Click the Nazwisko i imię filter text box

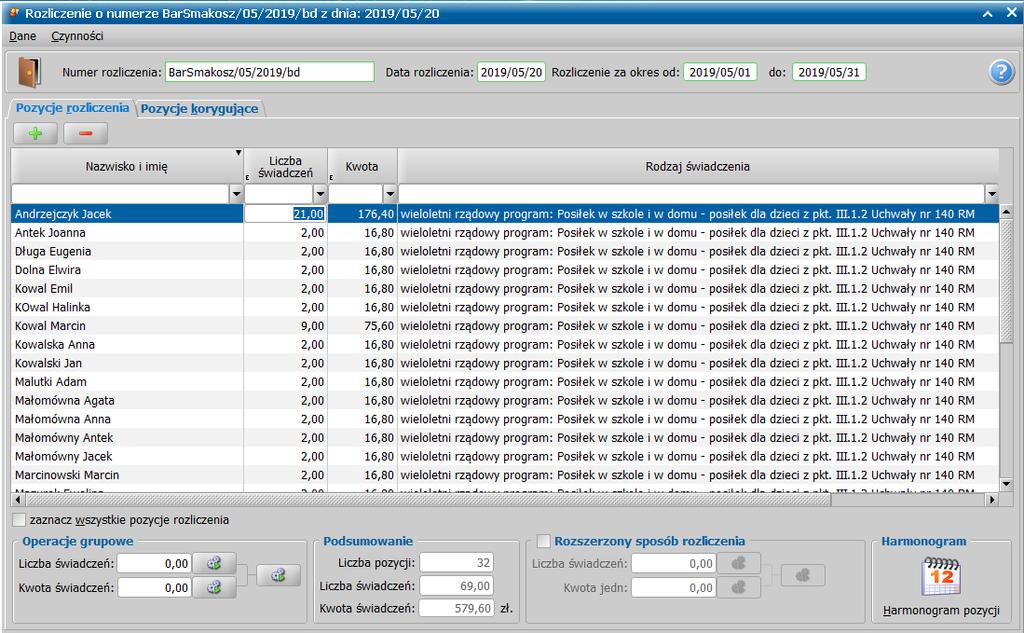tap(120, 193)
